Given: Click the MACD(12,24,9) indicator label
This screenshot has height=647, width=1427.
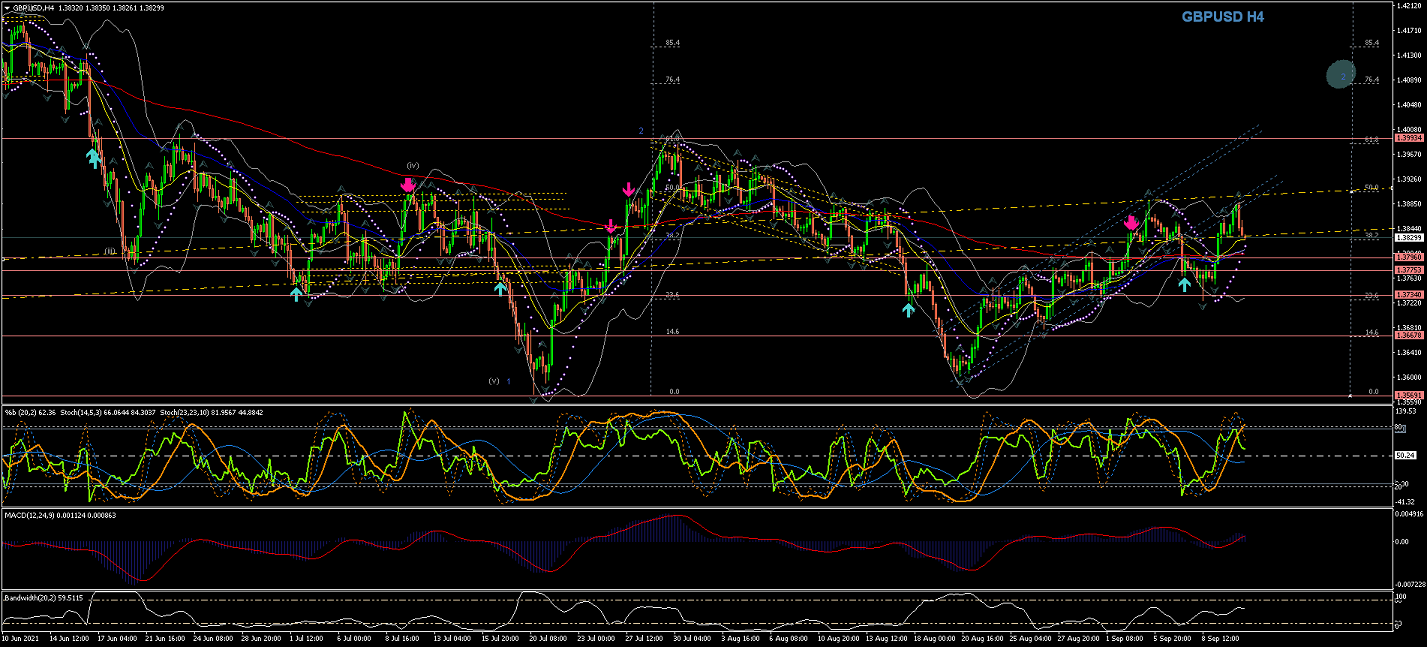Looking at the screenshot, I should click(x=29, y=515).
